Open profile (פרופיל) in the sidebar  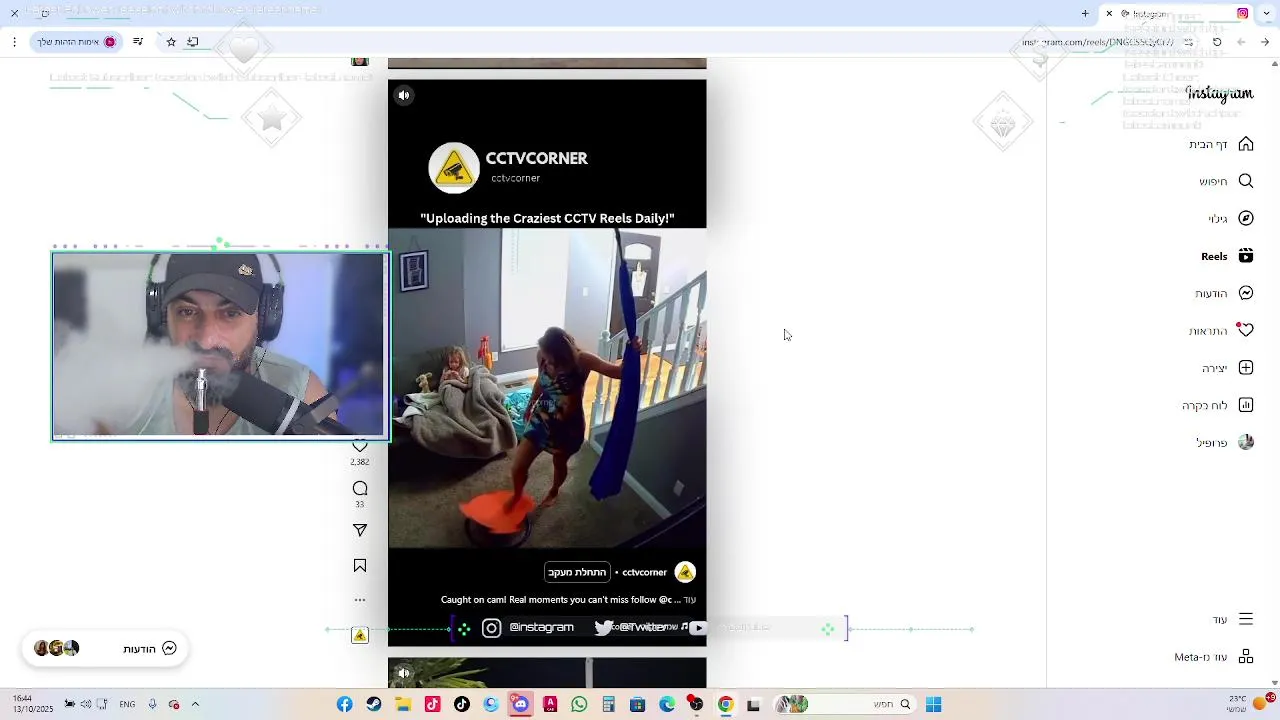(1225, 442)
